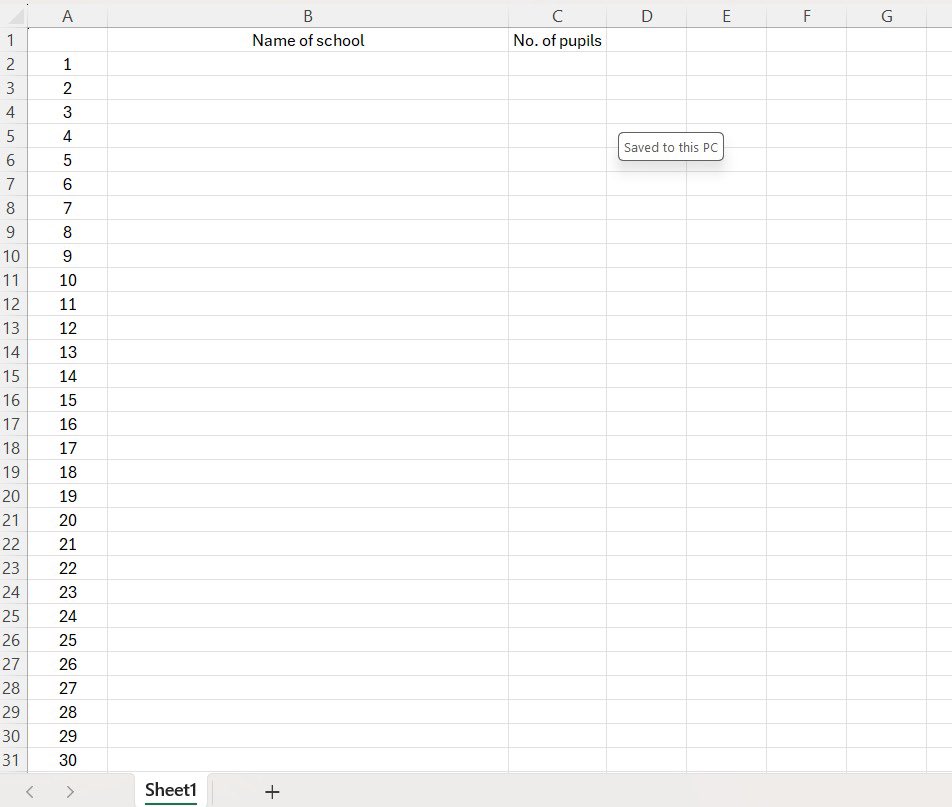The image size is (952, 807).
Task: Select the cell containing the number 10
Action: click(x=67, y=280)
